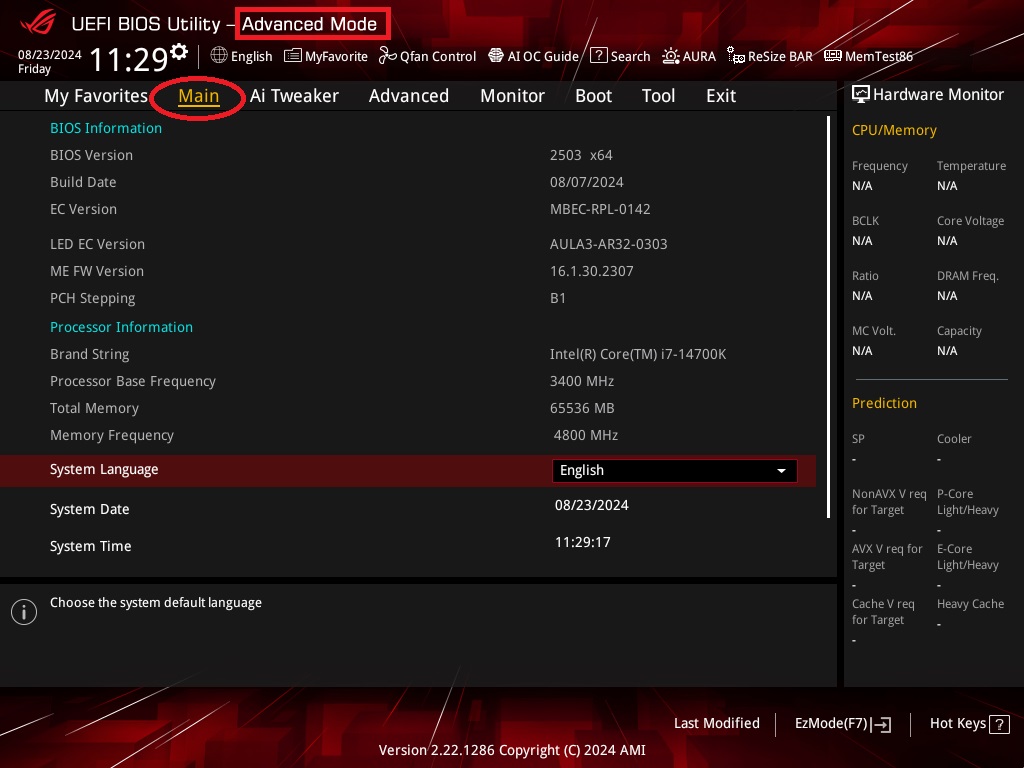This screenshot has width=1024, height=768.
Task: Switch to the Boot tab
Action: [594, 96]
